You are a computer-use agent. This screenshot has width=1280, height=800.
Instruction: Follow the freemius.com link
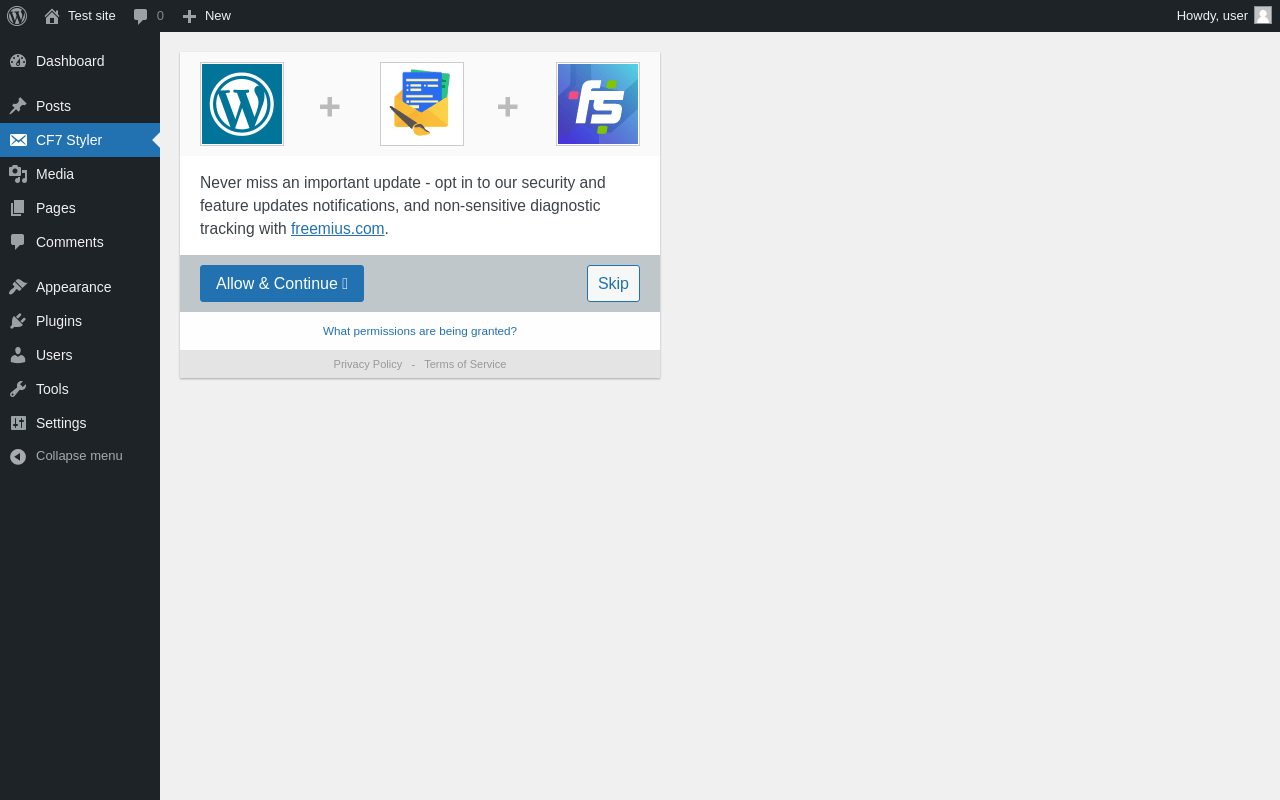click(x=338, y=229)
